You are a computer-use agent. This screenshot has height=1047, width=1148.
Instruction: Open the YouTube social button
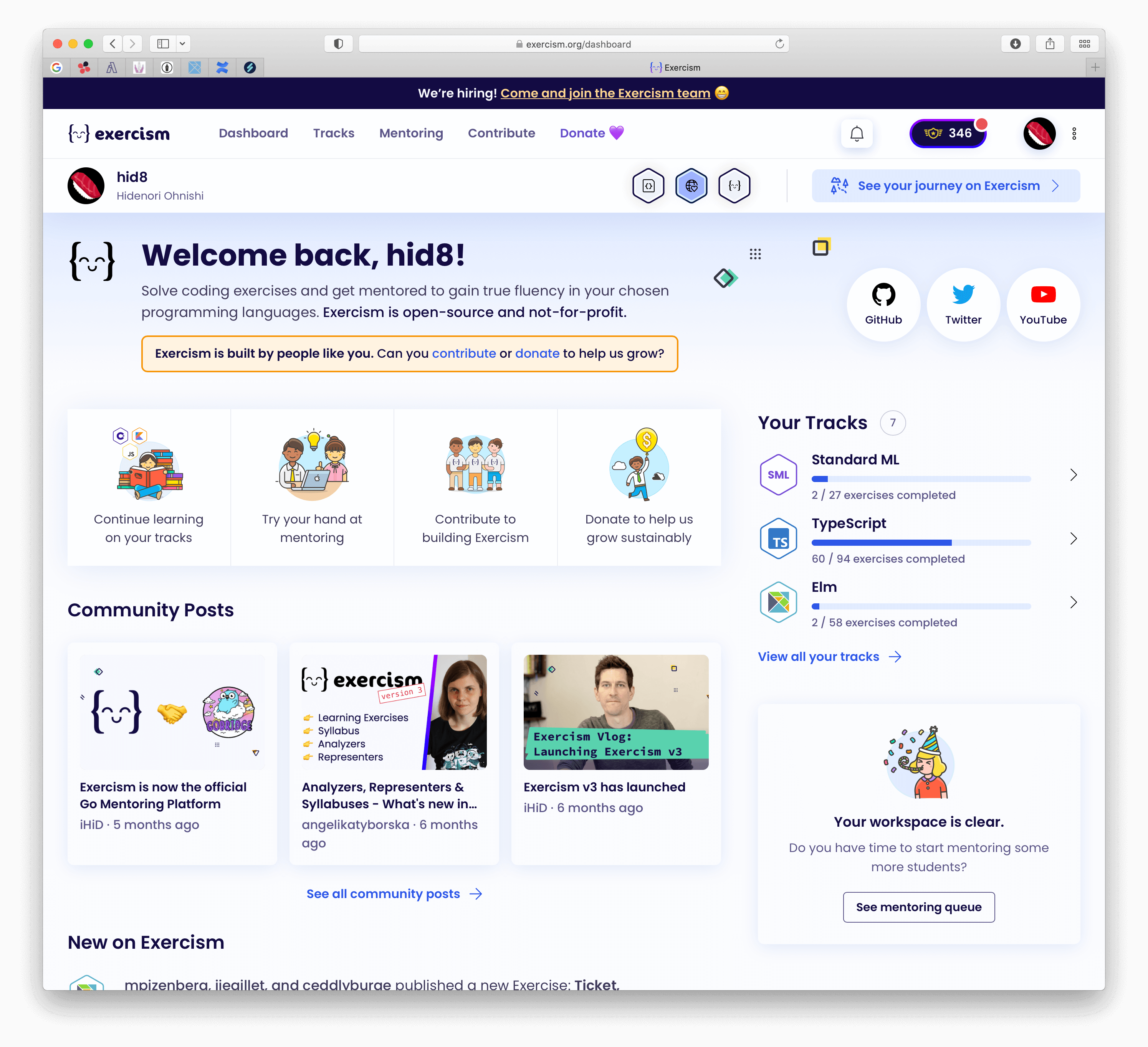[1043, 305]
